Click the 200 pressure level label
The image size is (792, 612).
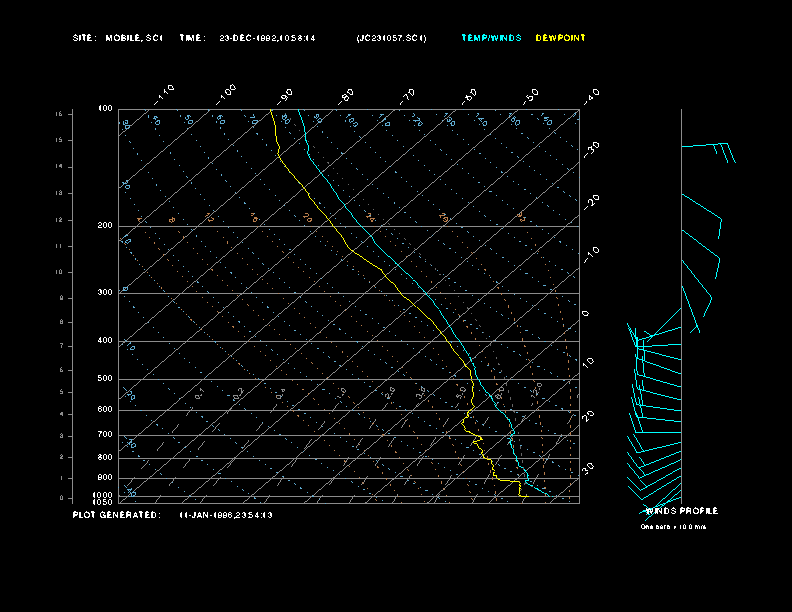105,226
